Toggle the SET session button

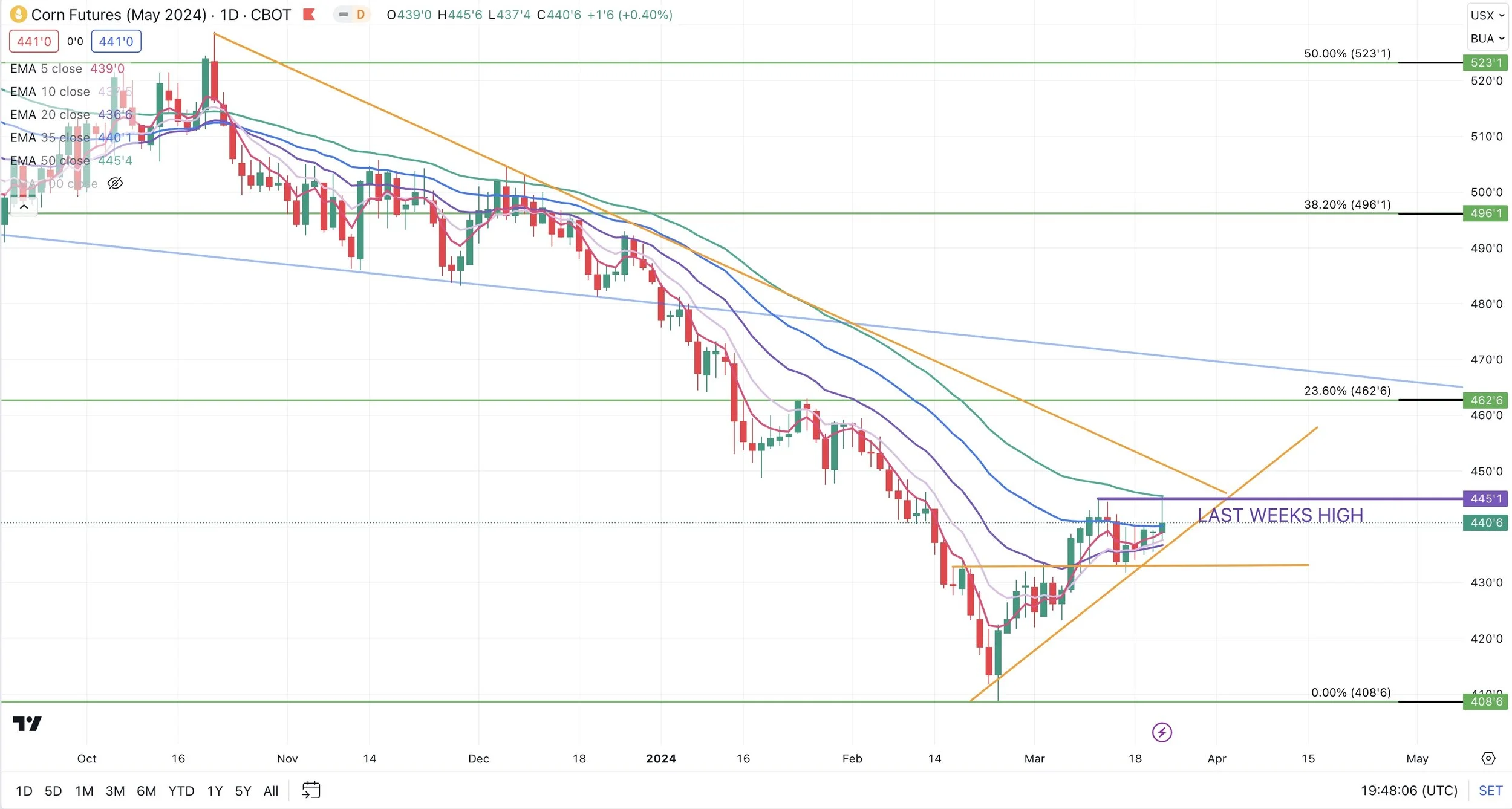click(1490, 791)
